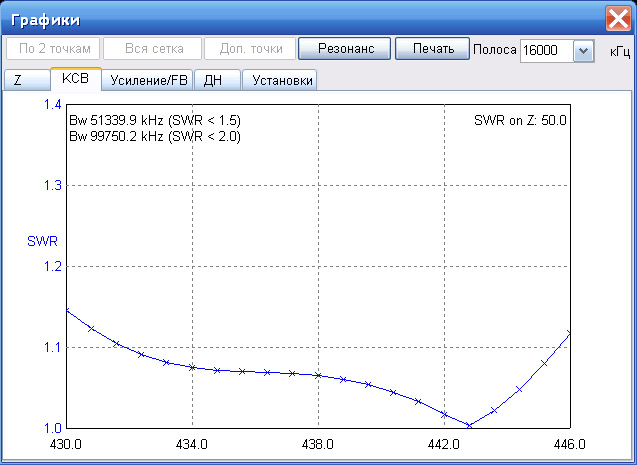This screenshot has width=637, height=465.
Task: Click the "SWR on Z: 50.0" label
Action: coord(520,120)
